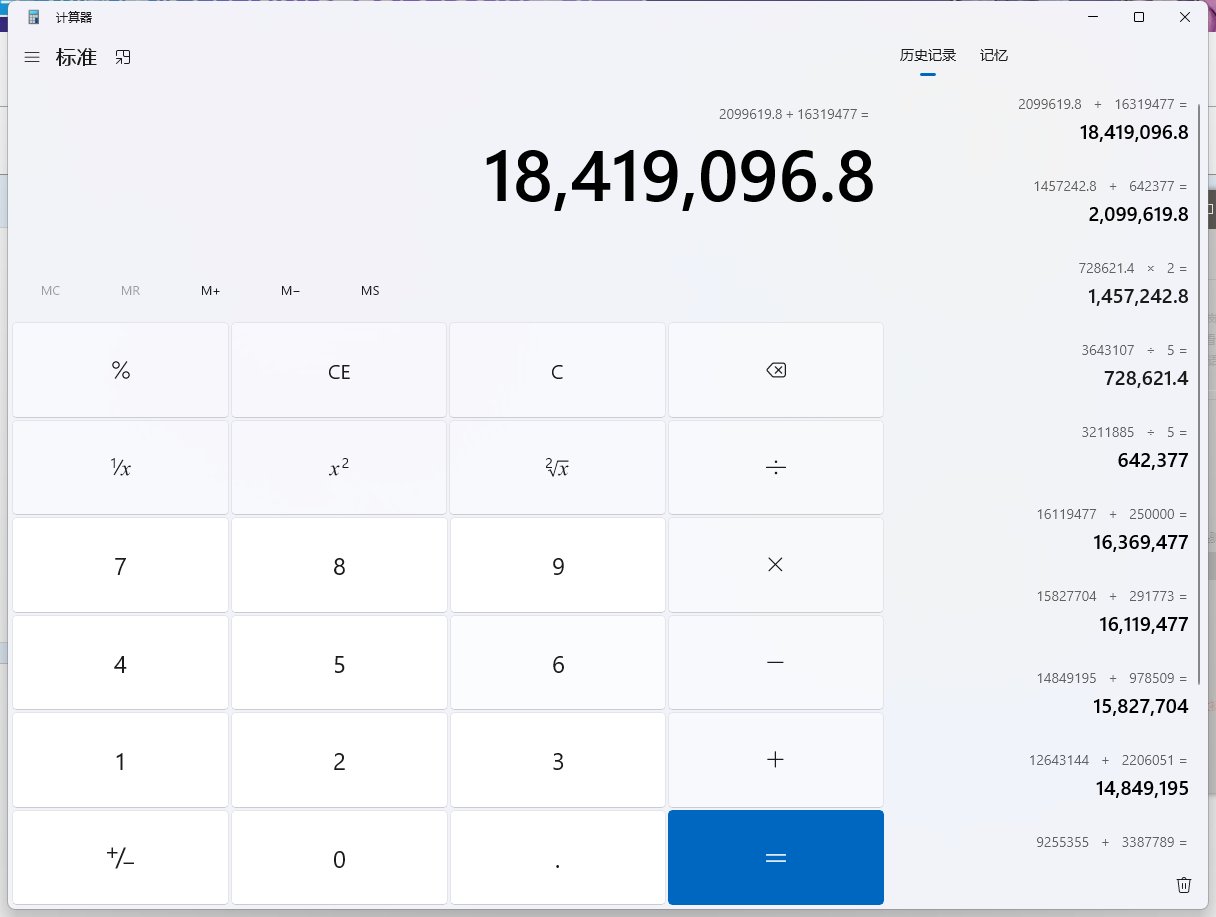Image resolution: width=1216 pixels, height=917 pixels.
Task: Clear history with the trash icon
Action: click(x=1183, y=884)
